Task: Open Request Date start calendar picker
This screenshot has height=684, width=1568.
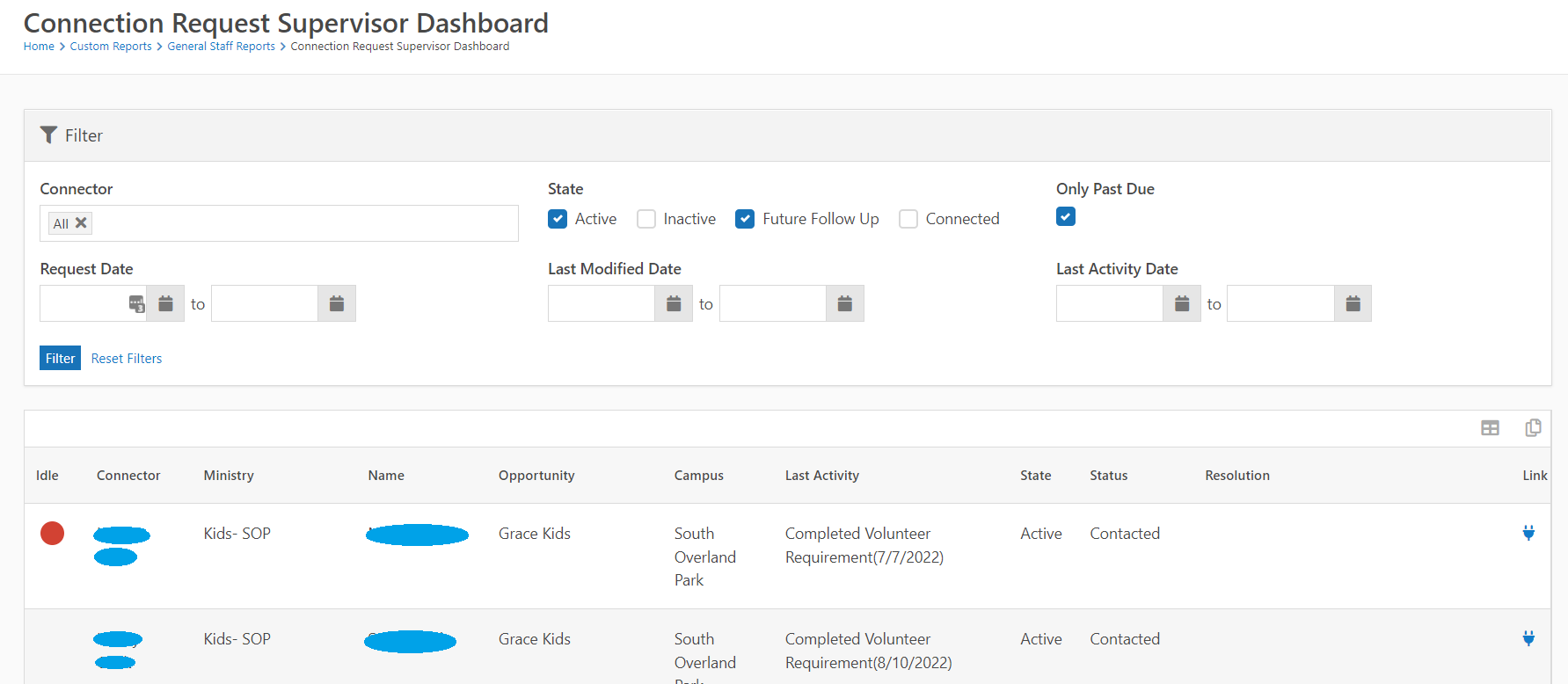Action: pos(165,303)
